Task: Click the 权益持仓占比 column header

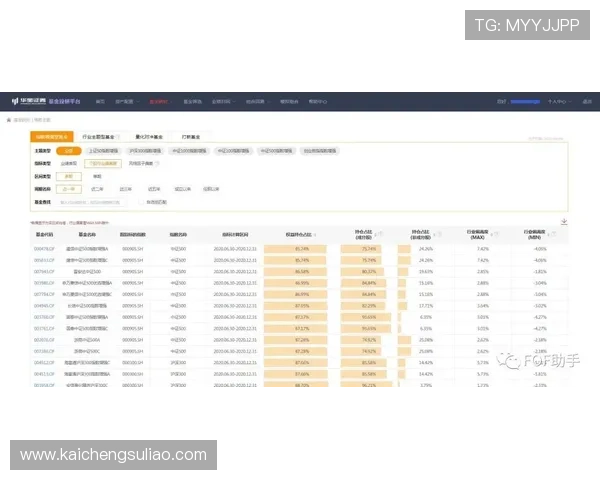Action: click(299, 234)
